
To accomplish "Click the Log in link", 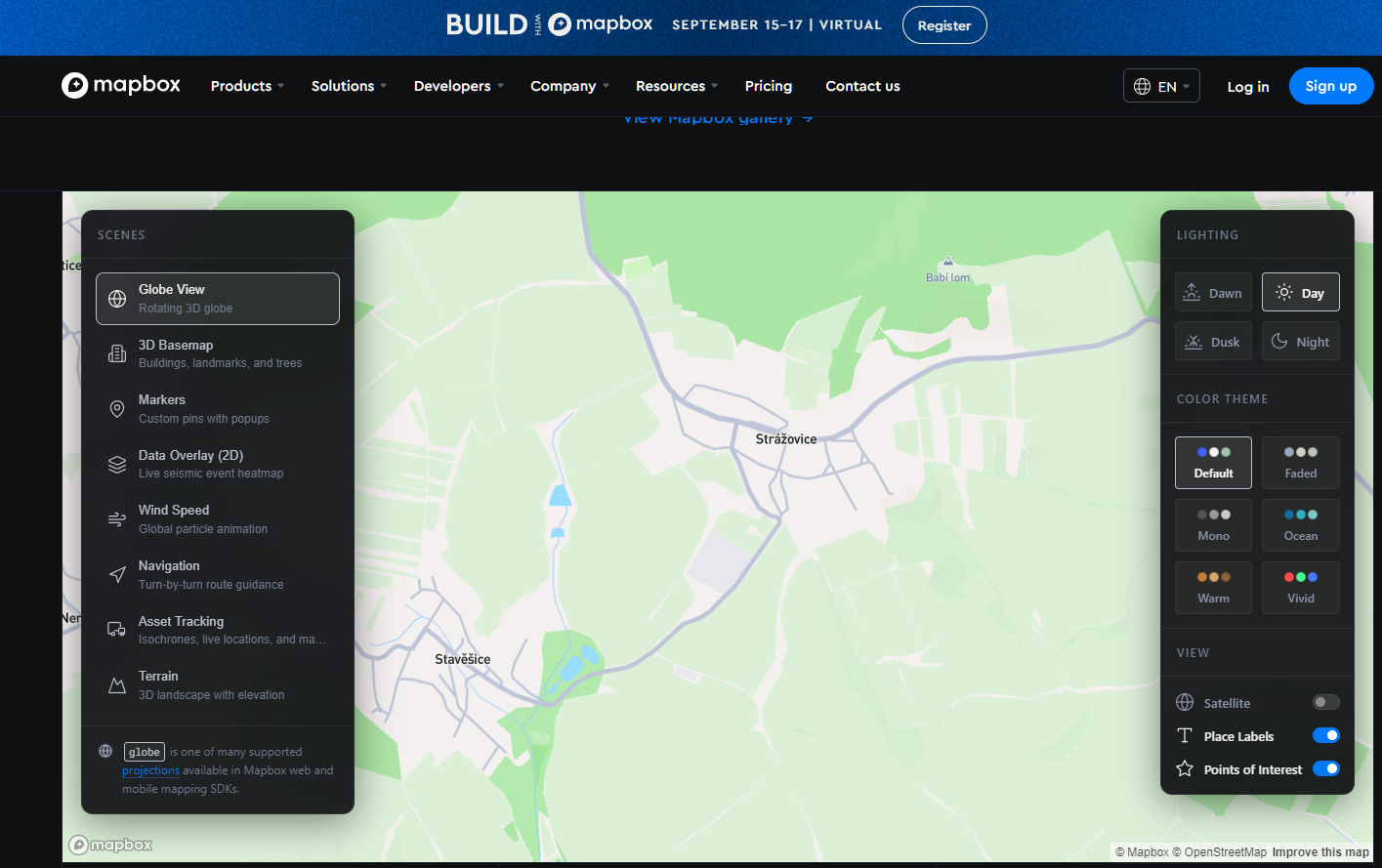I will pos(1248,86).
